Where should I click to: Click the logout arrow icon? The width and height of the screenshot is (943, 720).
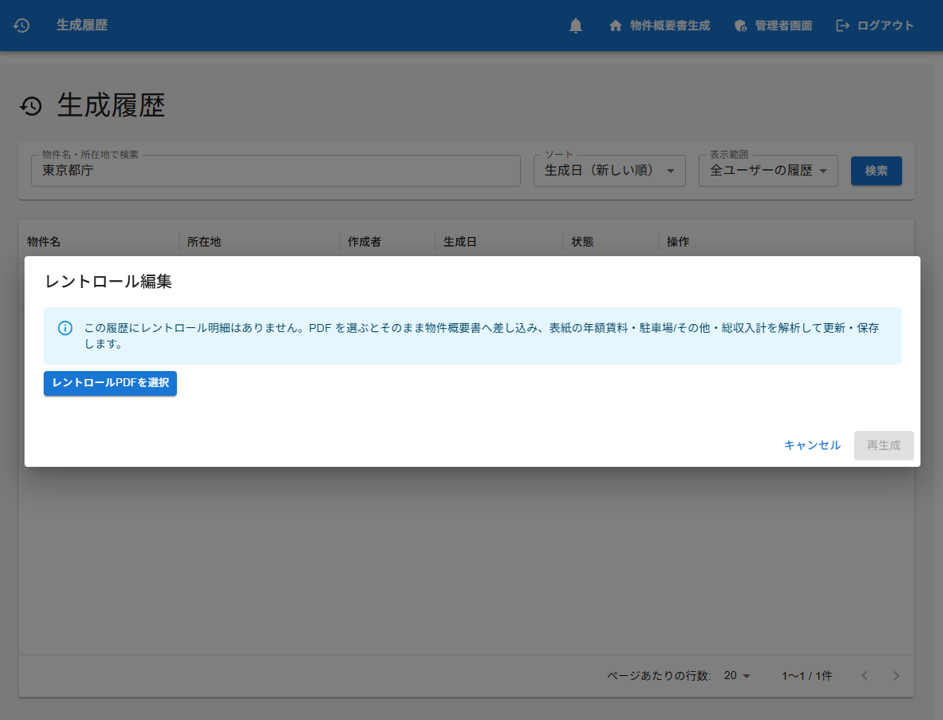pos(843,25)
